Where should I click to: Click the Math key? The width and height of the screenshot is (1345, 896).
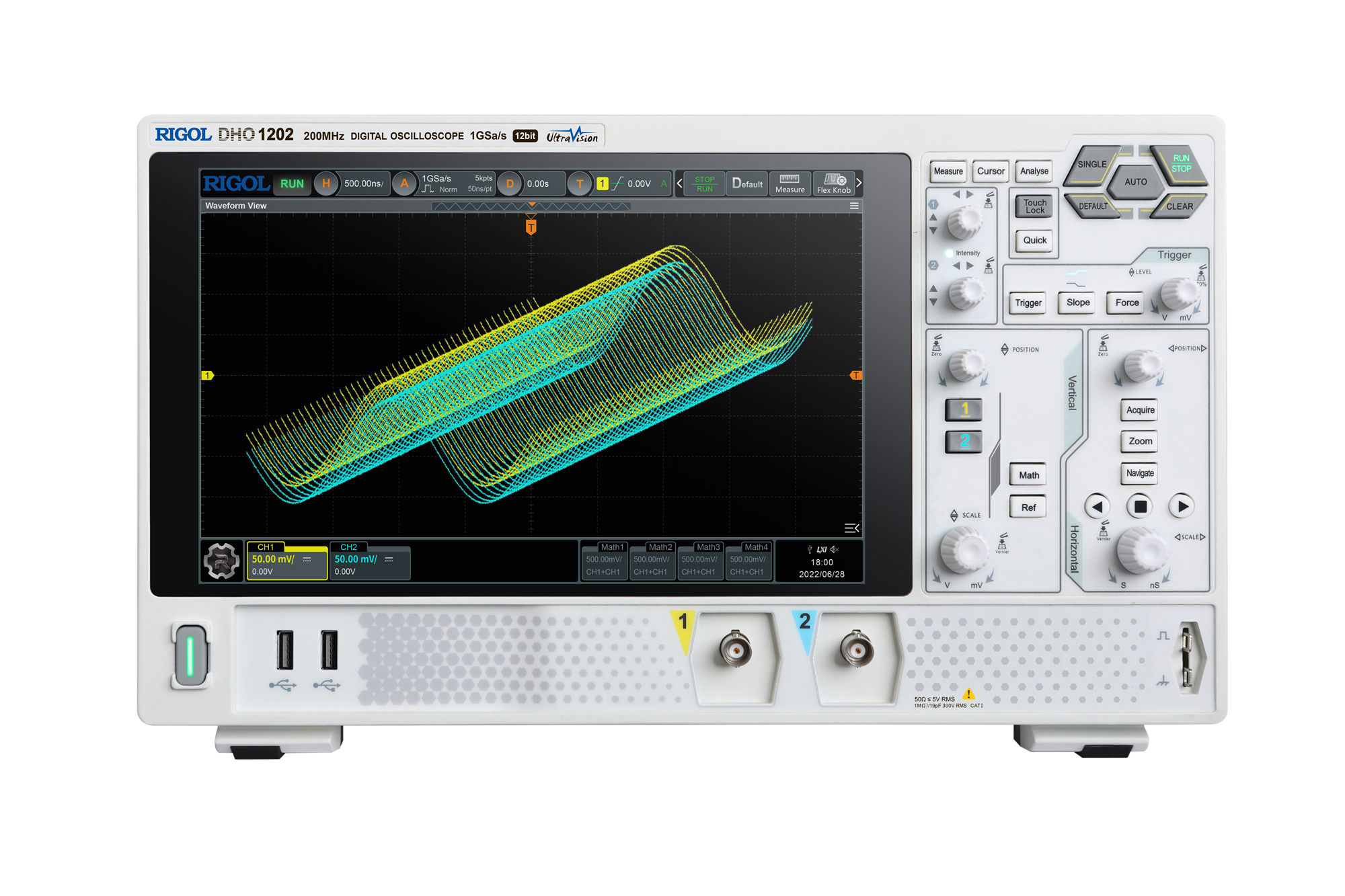(x=1029, y=475)
